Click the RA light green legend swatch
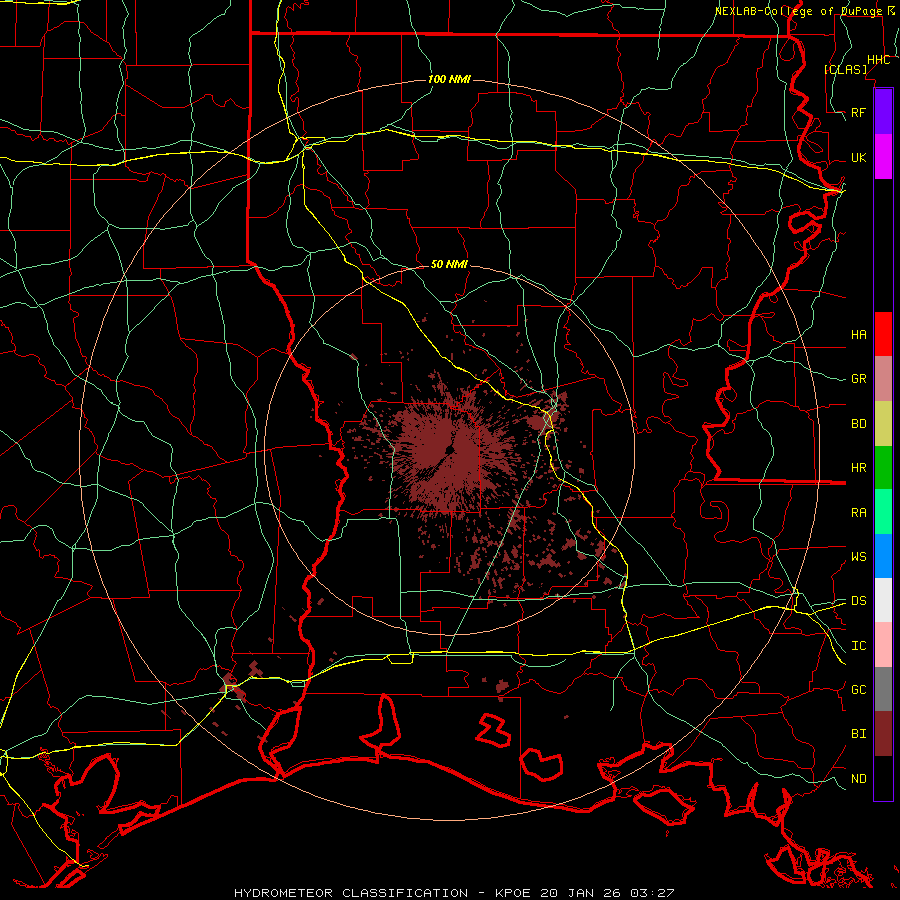 click(883, 512)
